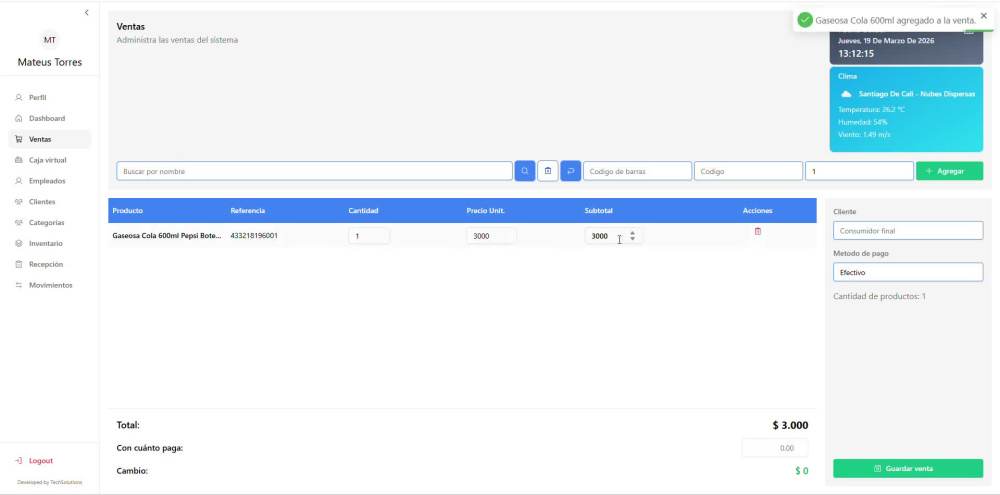This screenshot has height=495, width=1000.
Task: Click the Santiago De Cali - Nubes Dispersas text
Action: point(916,94)
